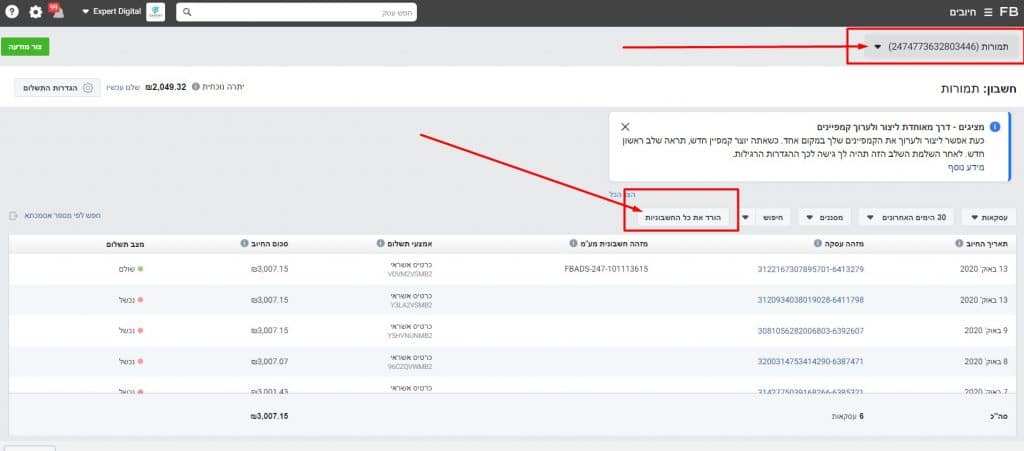Open the arrow dropdown left of 'חיפוש'
Viewport: 1024px width, 451px height.
[744, 217]
